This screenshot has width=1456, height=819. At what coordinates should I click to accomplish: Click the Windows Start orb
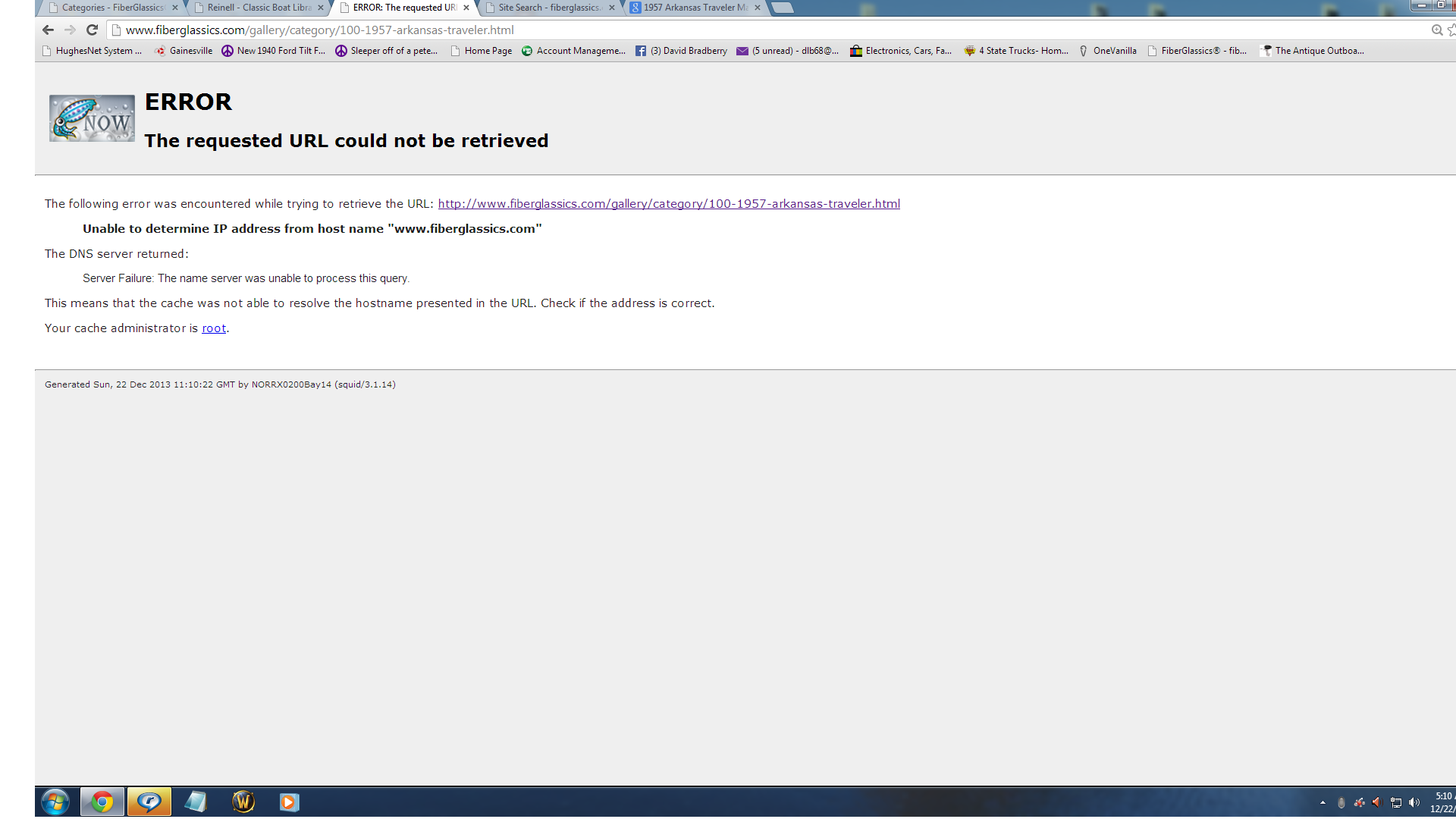tap(54, 802)
